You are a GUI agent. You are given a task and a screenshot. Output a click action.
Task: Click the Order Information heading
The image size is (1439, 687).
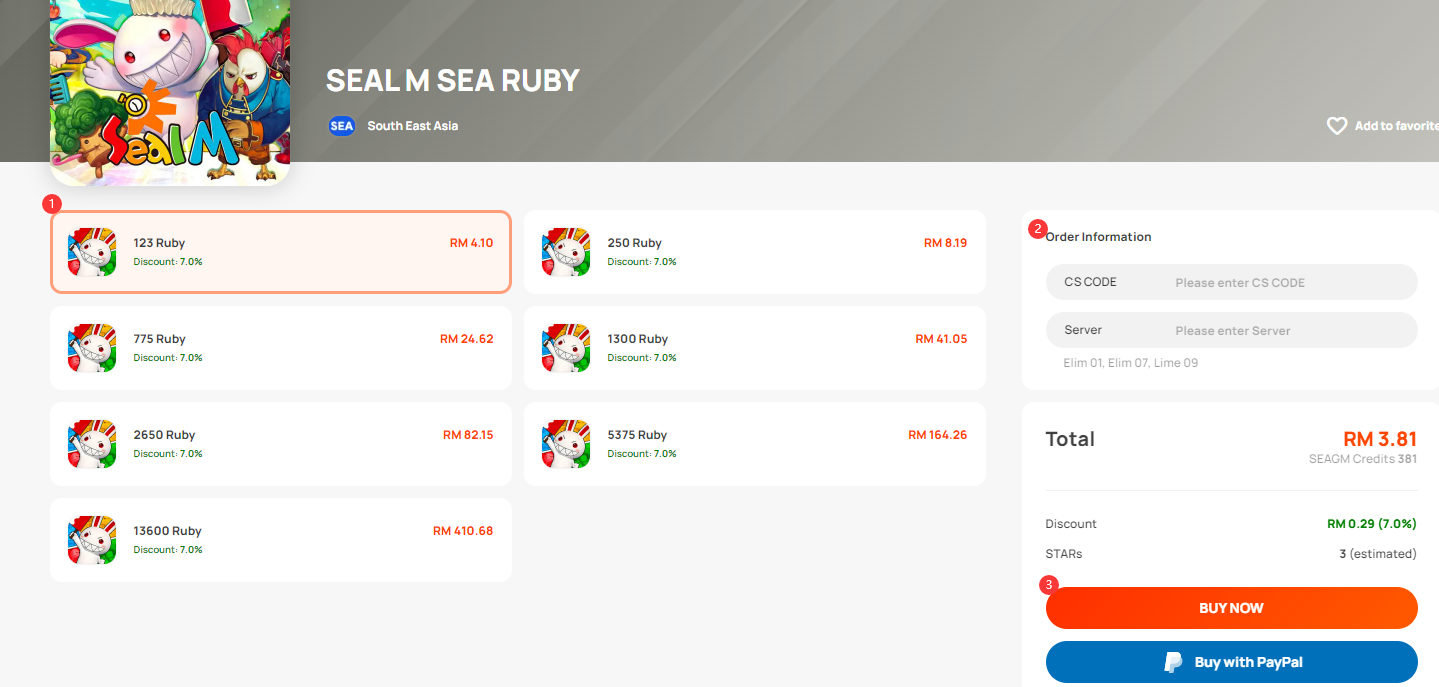pos(1099,237)
